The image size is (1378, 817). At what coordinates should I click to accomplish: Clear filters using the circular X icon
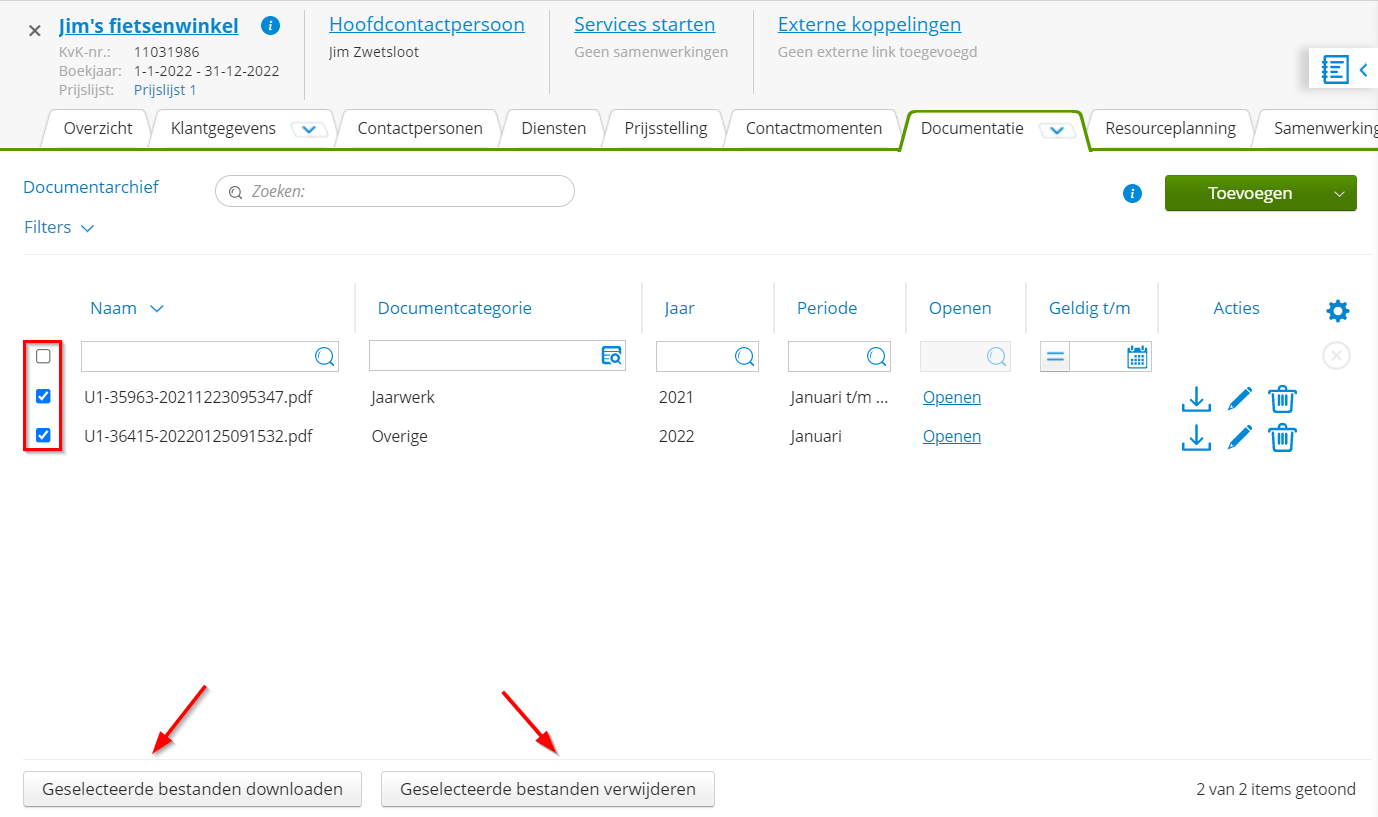pos(1336,355)
